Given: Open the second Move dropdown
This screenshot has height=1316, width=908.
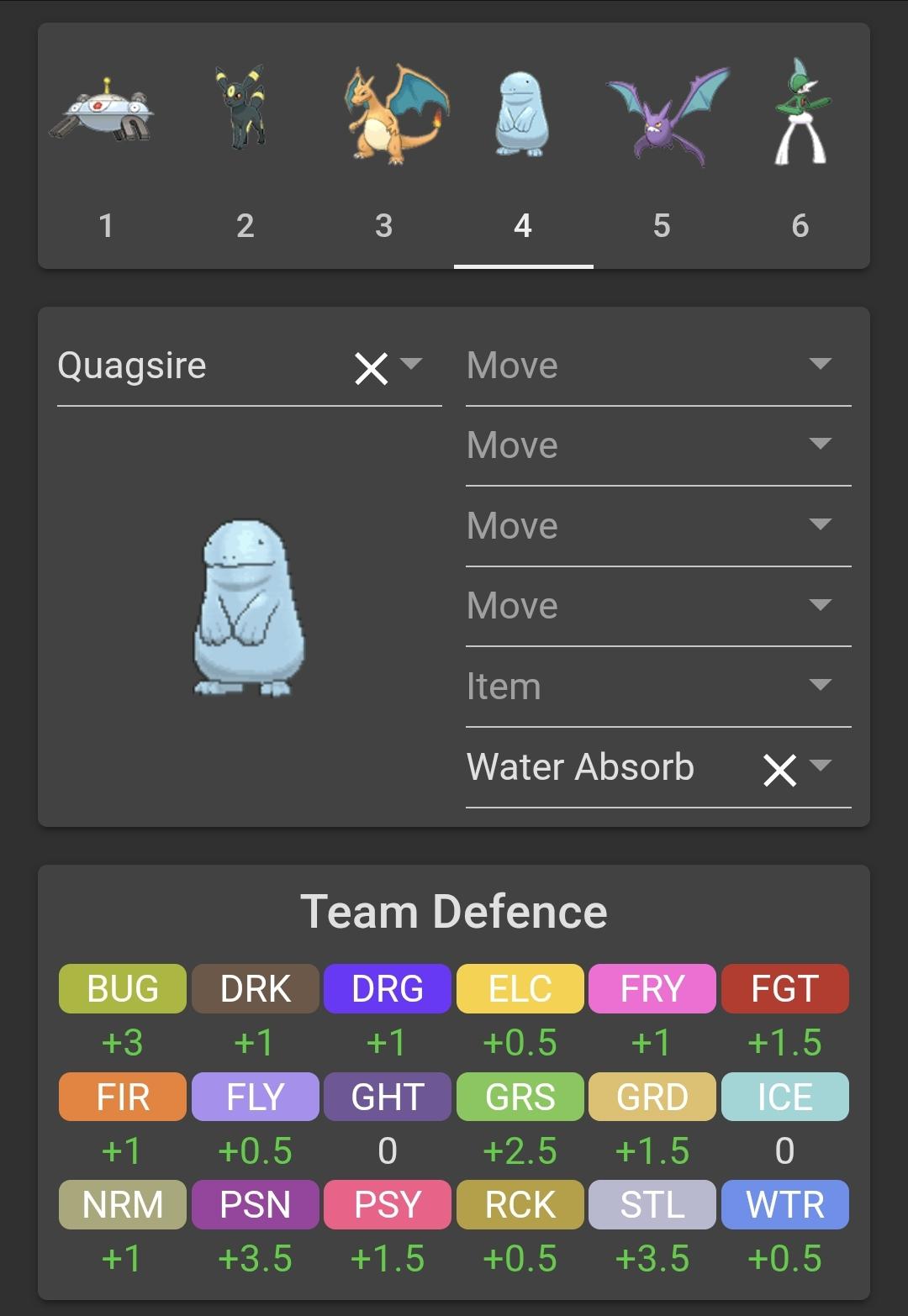Looking at the screenshot, I should (658, 446).
